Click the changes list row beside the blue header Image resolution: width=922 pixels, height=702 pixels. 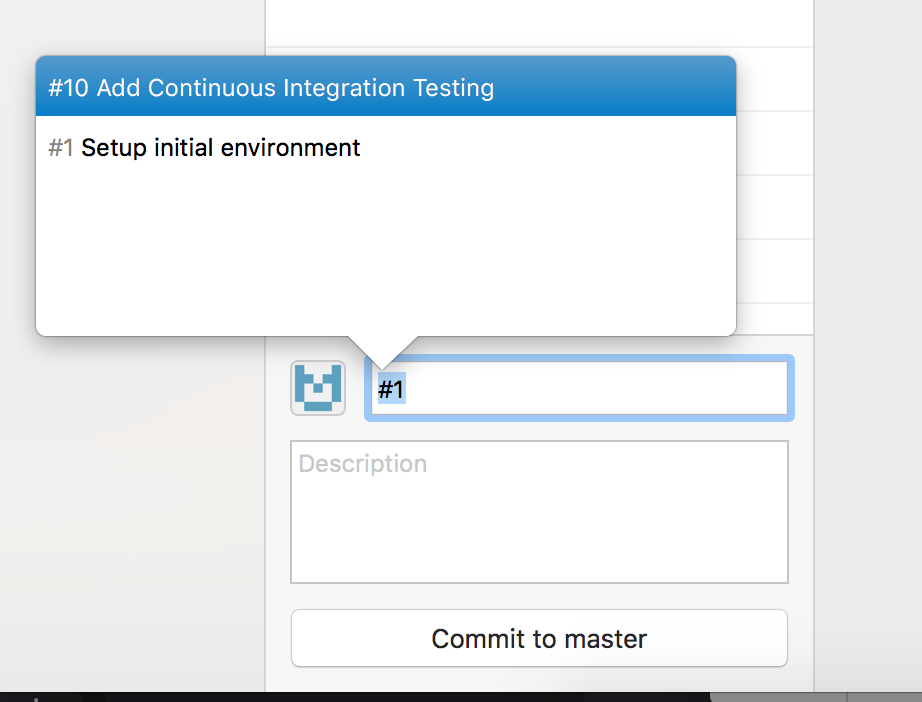pyautogui.click(x=775, y=80)
